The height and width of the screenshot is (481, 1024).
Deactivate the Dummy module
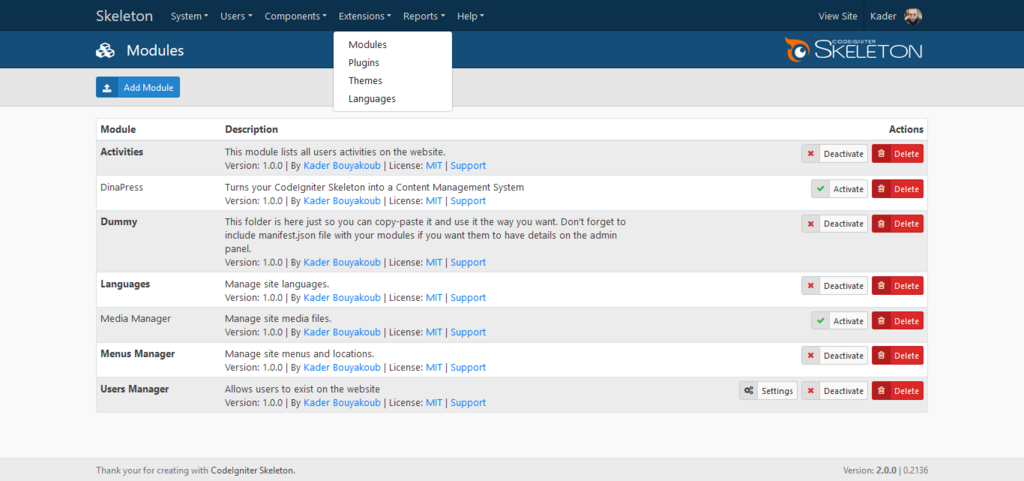[835, 224]
